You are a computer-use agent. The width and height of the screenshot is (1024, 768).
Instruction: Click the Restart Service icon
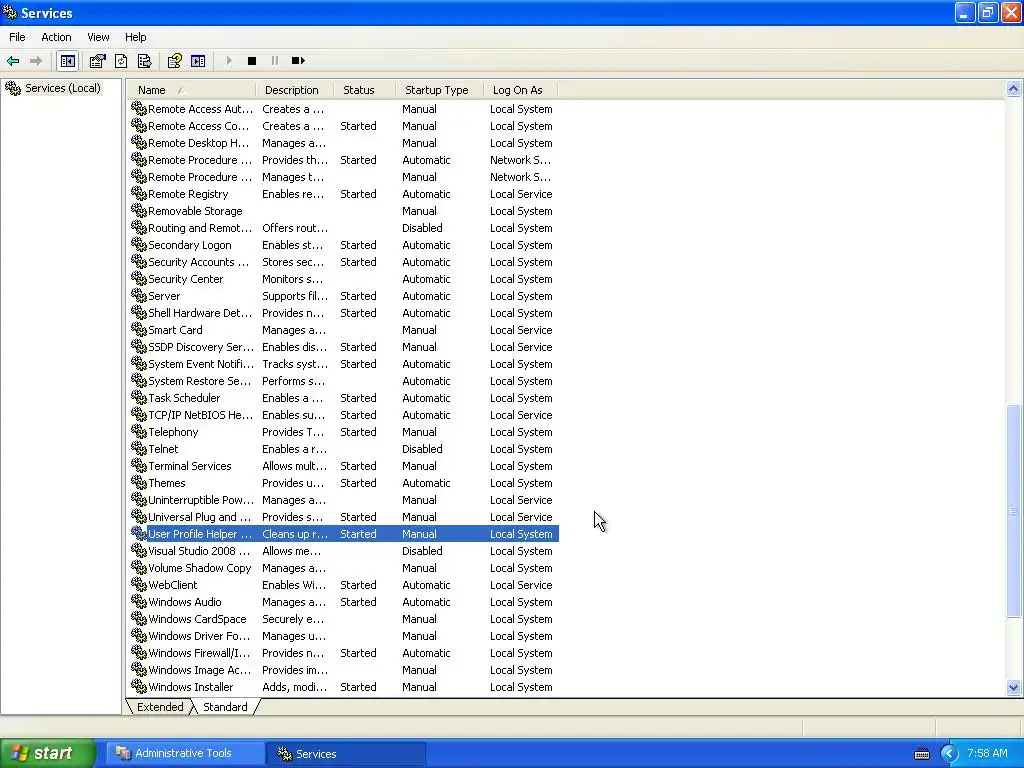point(298,61)
